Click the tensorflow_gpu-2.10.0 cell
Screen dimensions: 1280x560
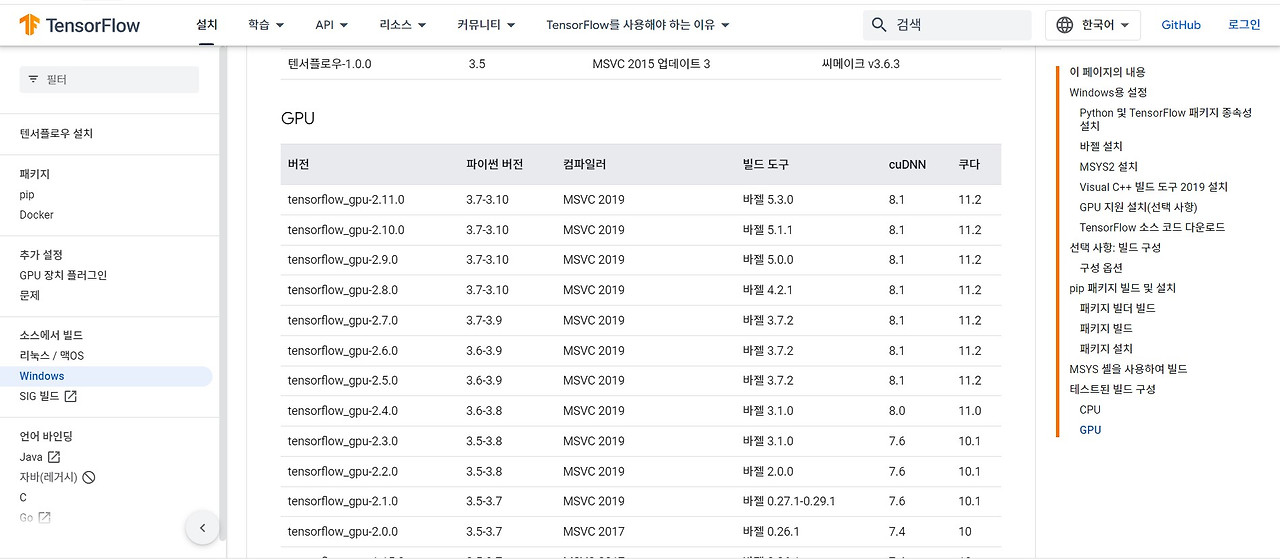pyautogui.click(x=346, y=230)
